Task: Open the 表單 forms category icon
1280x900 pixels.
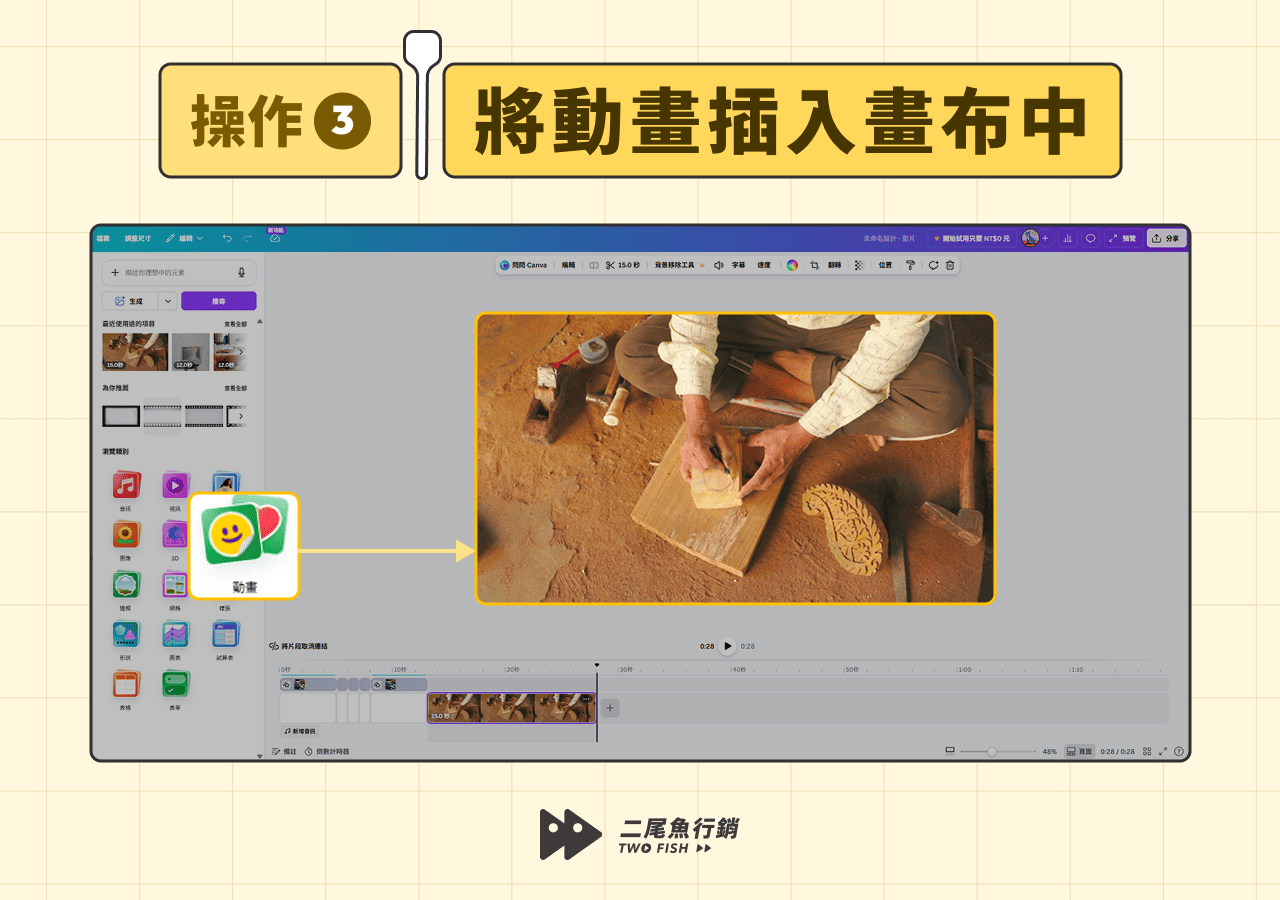Action: coord(175,684)
